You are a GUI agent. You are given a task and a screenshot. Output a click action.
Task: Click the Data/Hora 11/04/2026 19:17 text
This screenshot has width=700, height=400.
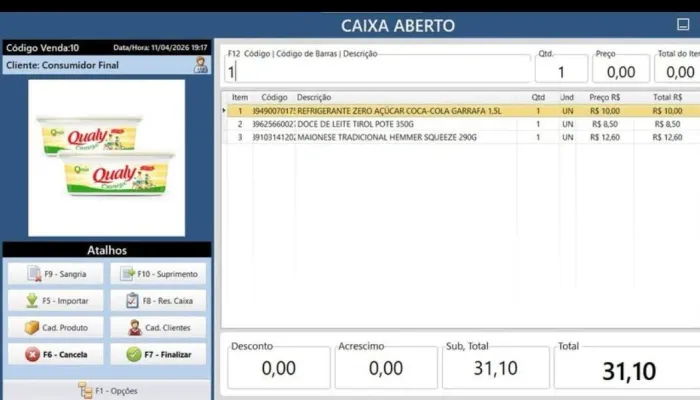(160, 47)
